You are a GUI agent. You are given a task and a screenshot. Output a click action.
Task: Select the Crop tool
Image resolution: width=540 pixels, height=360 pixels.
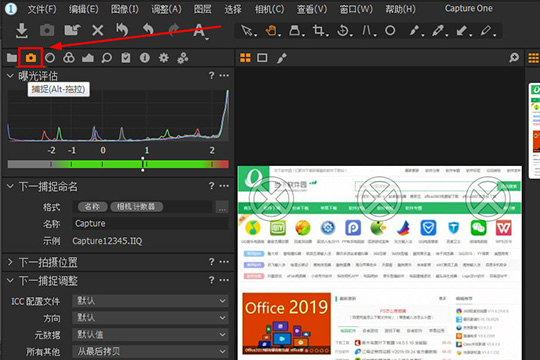(319, 30)
